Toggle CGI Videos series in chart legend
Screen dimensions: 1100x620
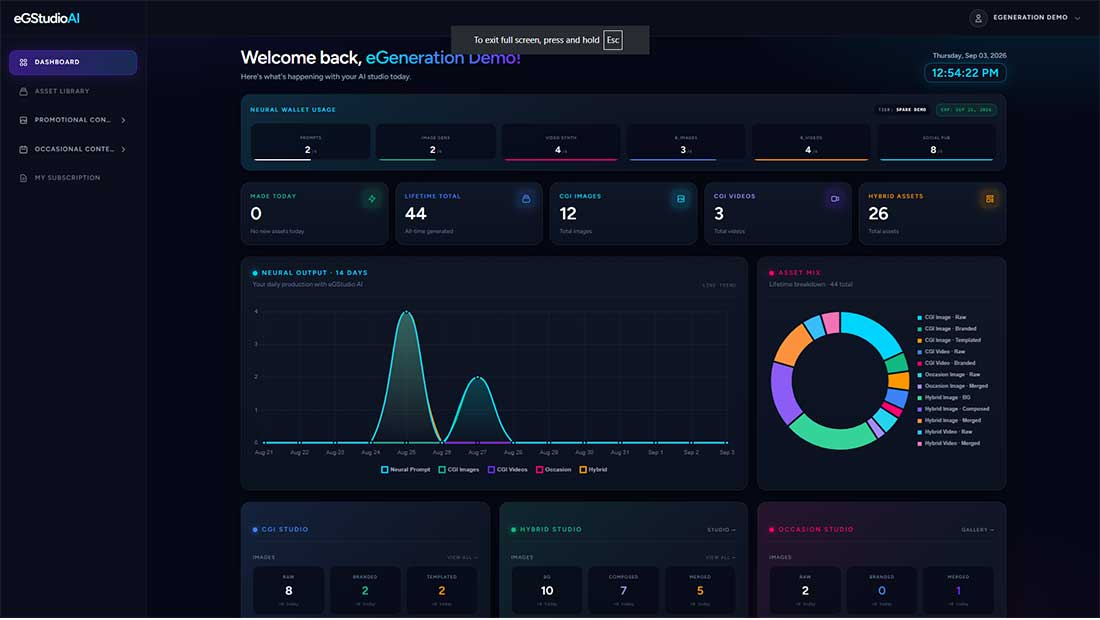tap(508, 470)
